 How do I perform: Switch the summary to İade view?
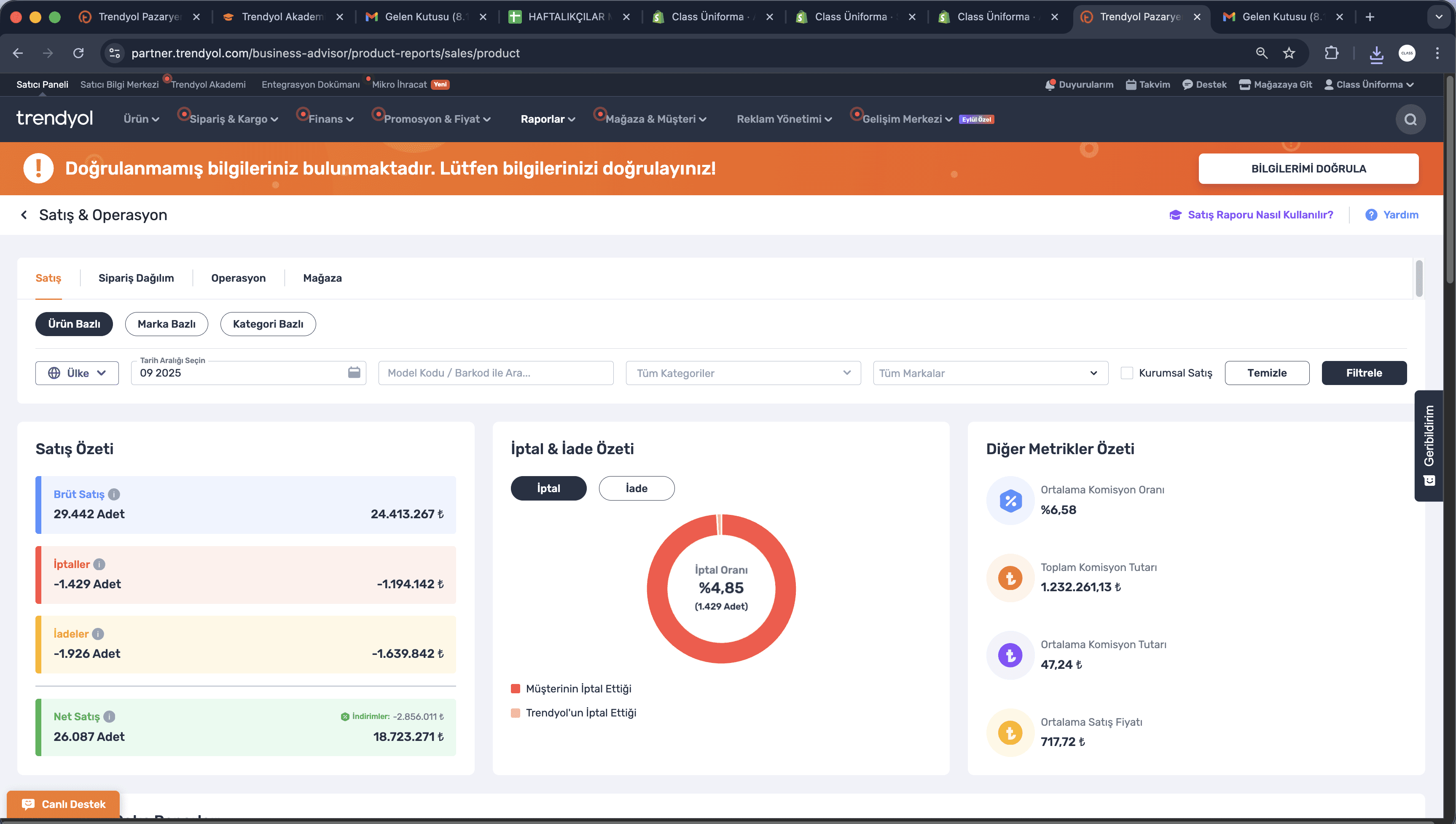(637, 488)
